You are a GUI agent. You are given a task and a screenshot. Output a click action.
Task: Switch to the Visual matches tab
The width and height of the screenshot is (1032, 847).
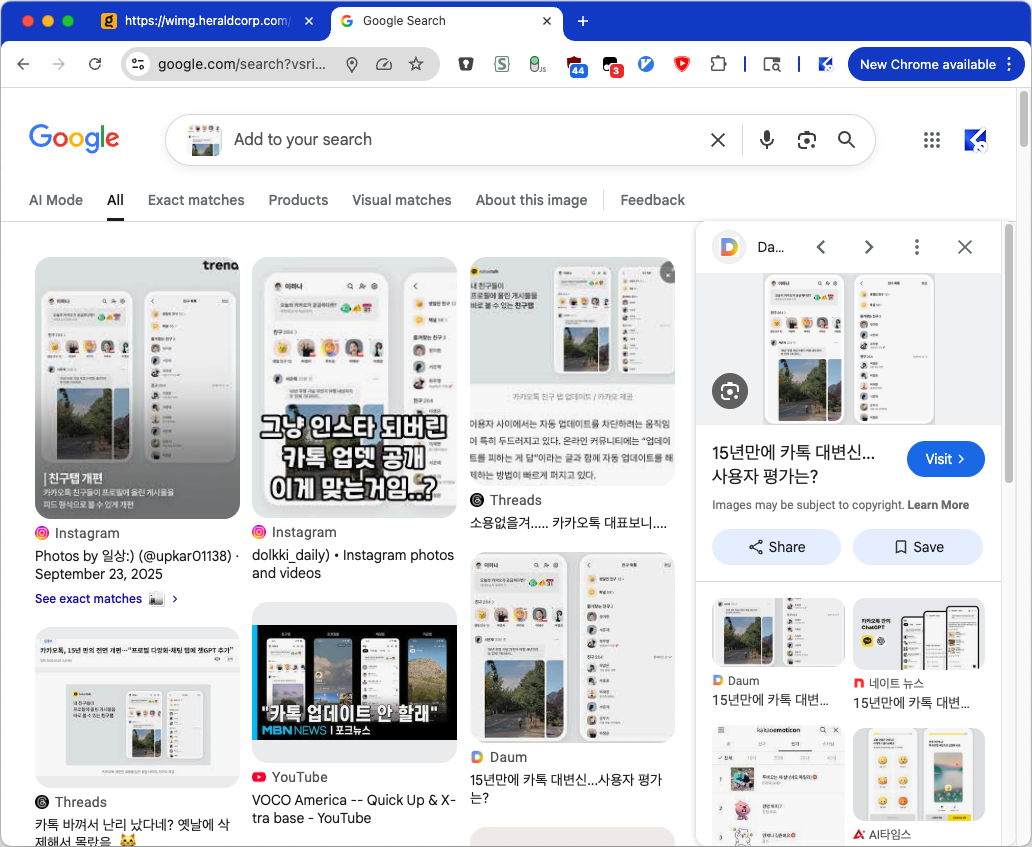coord(401,200)
